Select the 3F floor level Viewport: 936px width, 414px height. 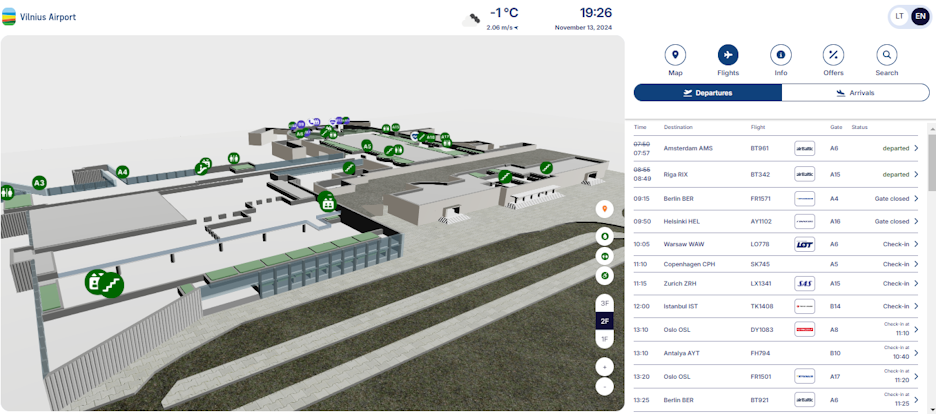[604, 303]
